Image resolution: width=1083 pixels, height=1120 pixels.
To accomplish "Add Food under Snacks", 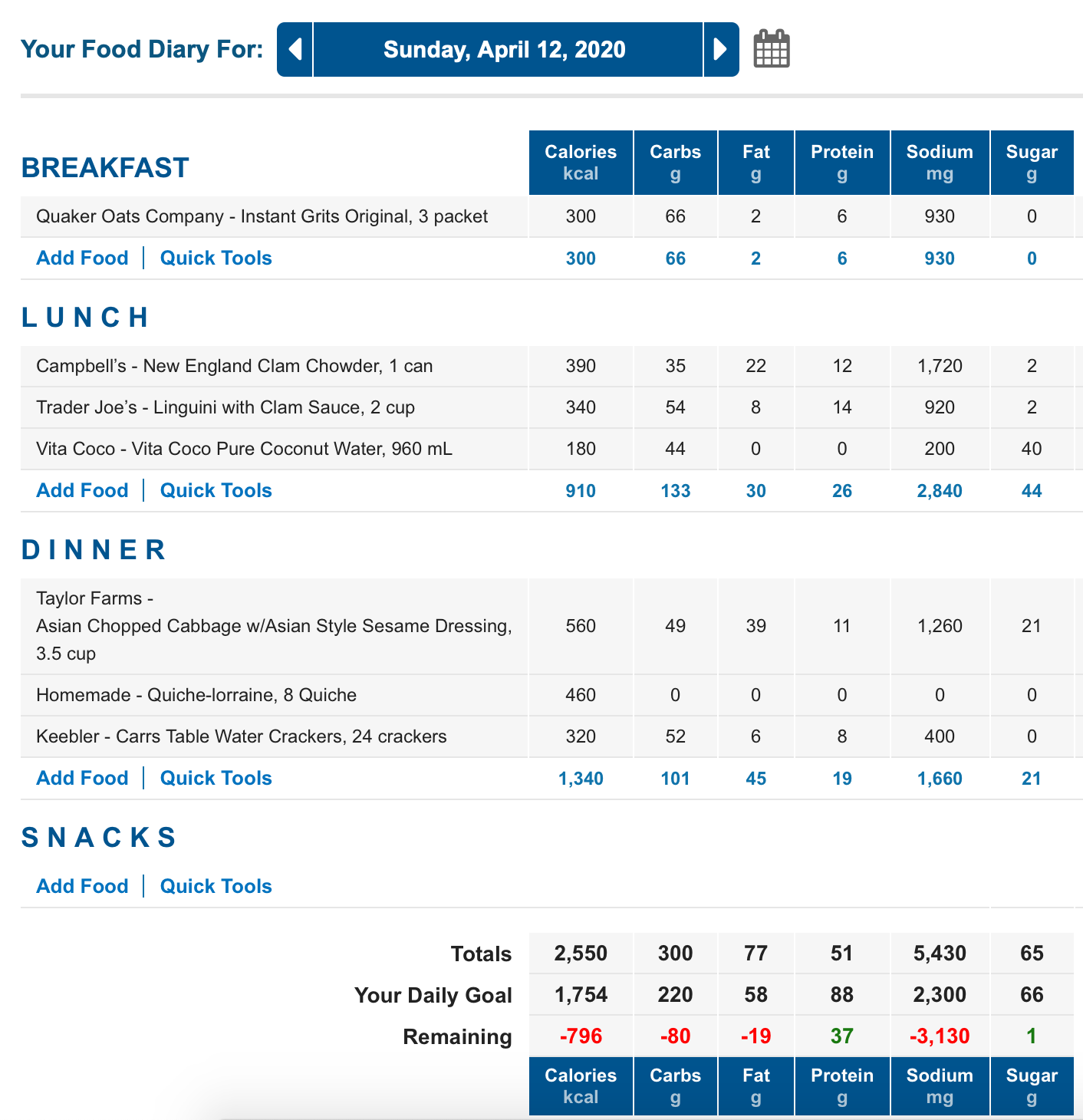I will pos(83,886).
